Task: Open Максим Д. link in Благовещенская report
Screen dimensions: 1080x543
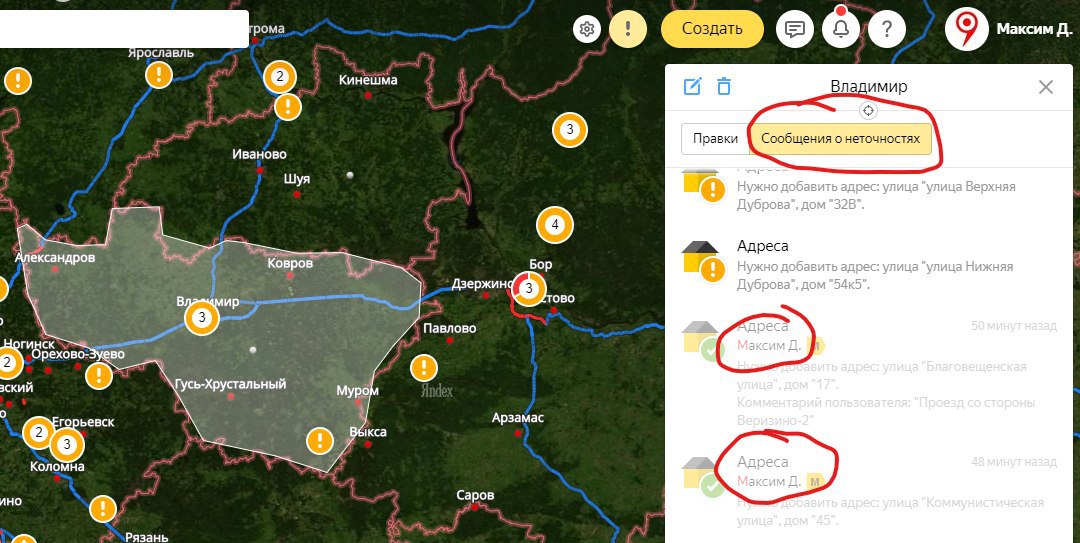Action: click(769, 345)
